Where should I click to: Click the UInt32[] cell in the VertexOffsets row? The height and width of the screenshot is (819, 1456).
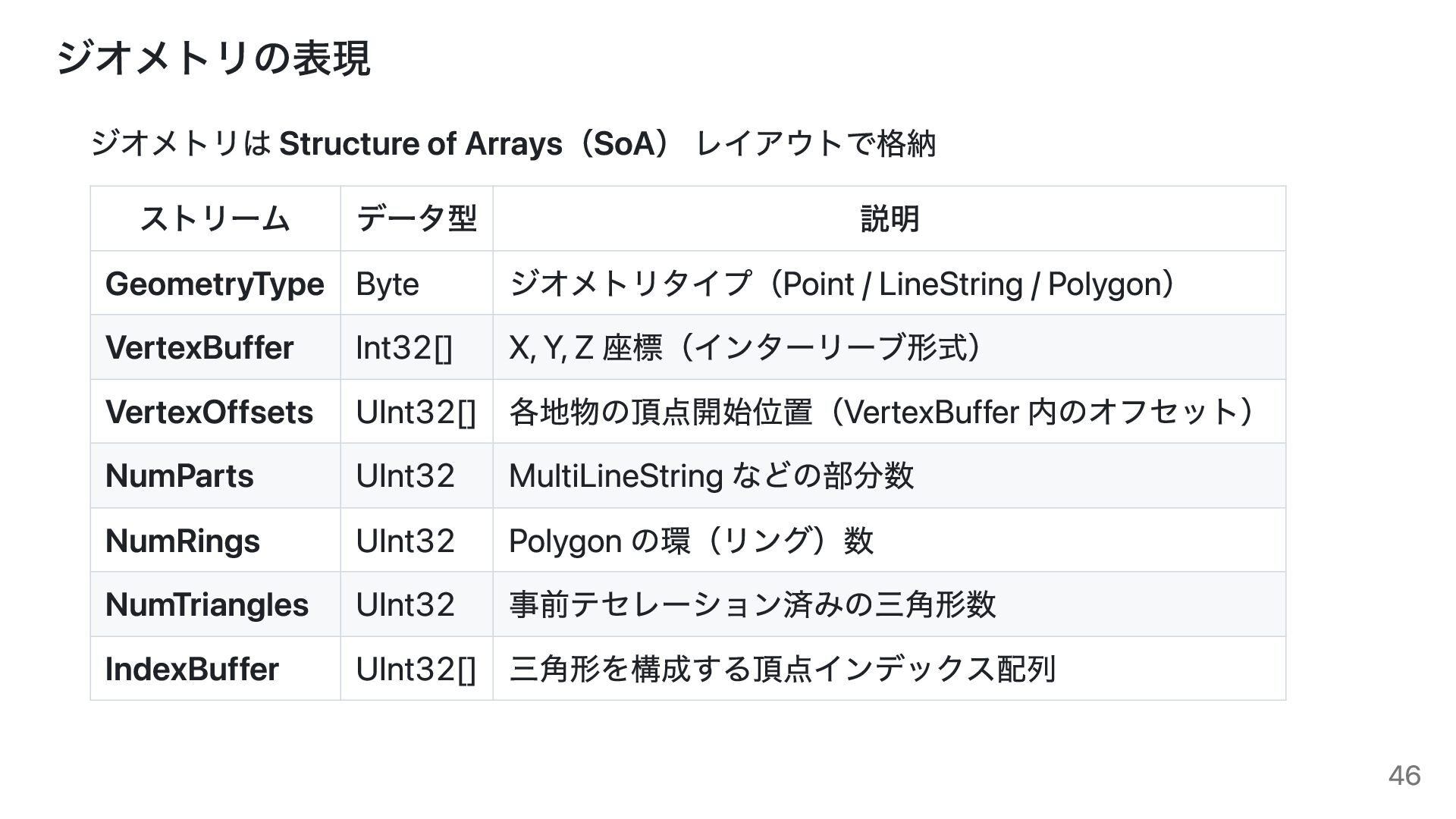click(x=416, y=413)
